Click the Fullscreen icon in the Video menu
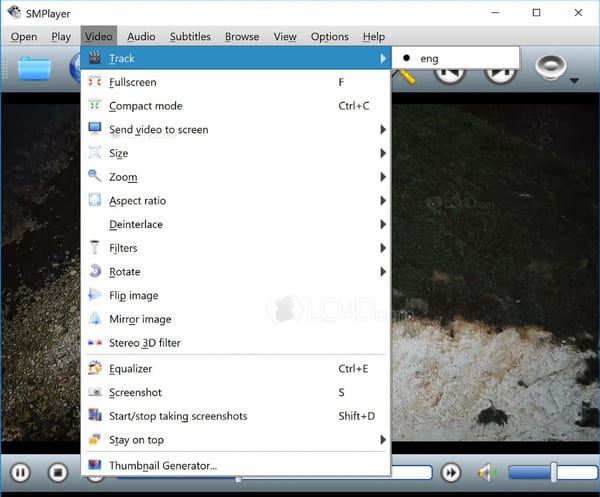 coord(95,81)
